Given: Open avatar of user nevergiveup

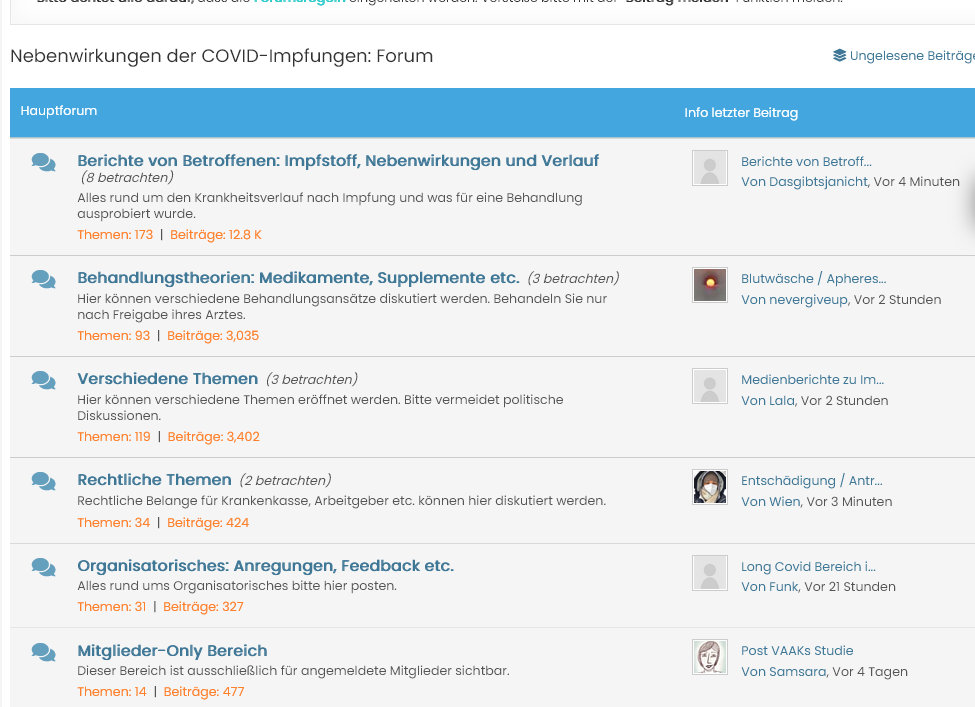Looking at the screenshot, I should (709, 285).
